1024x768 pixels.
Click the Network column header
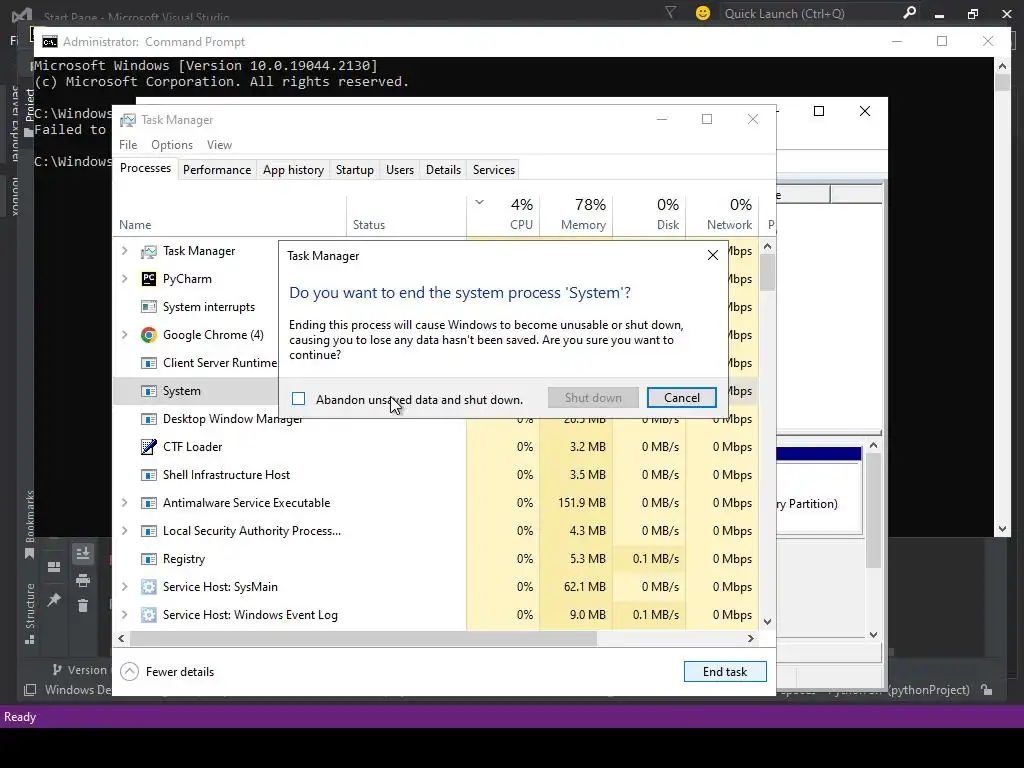722,215
